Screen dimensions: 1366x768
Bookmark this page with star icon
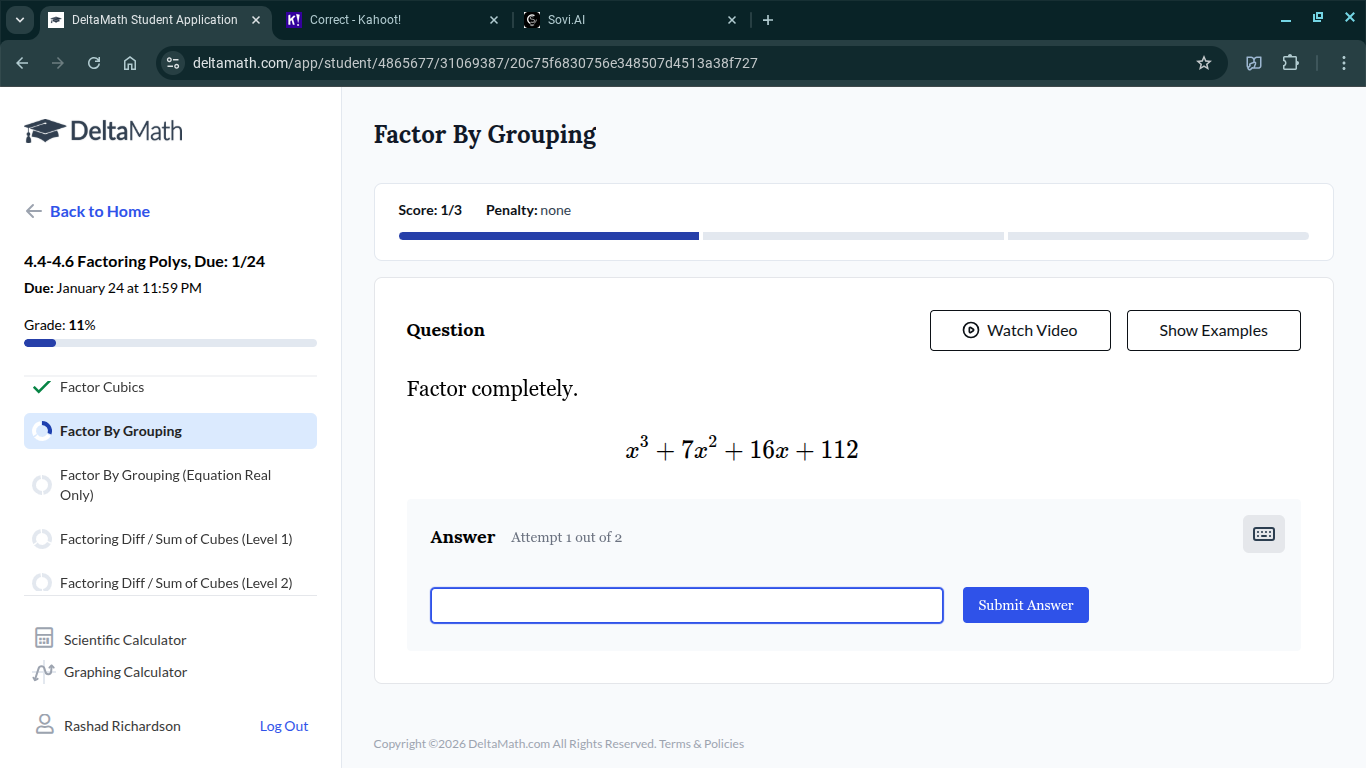pos(1204,63)
